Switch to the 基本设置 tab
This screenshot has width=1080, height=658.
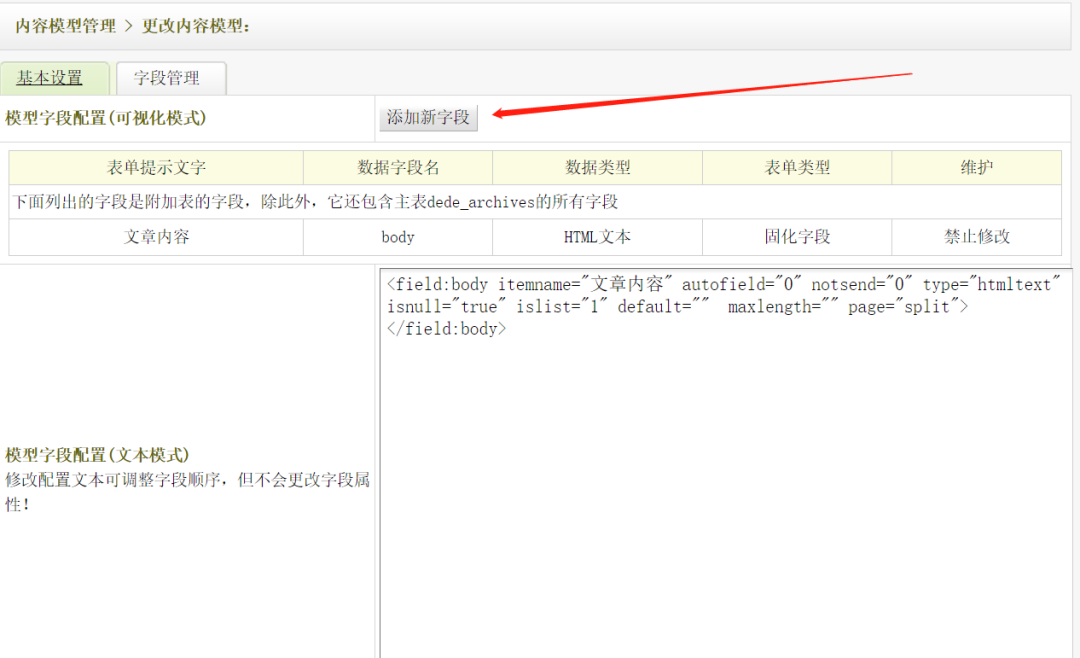tap(50, 78)
